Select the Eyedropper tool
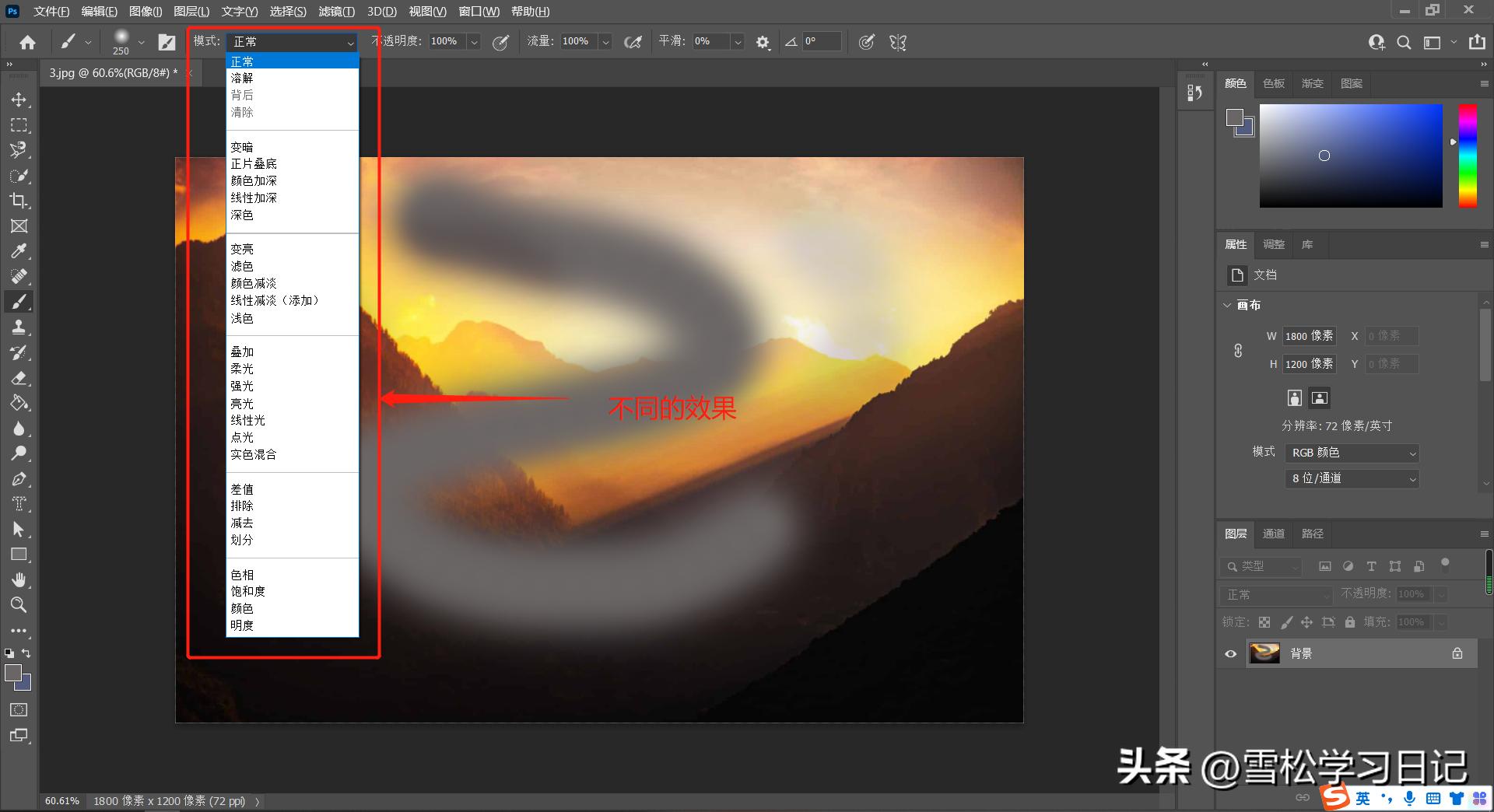Screen dimensions: 1494x812 coord(19,250)
